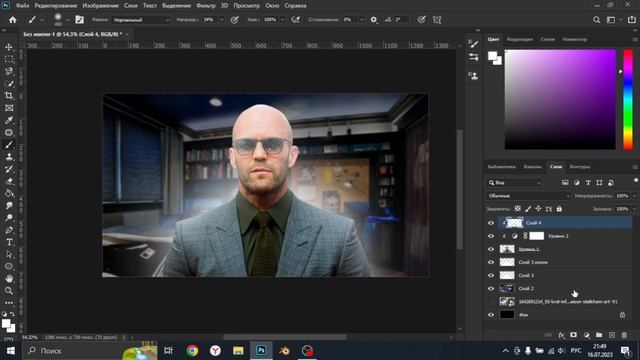The image size is (640, 360).
Task: Click the foreground color swatch in toolbox
Action: pos(6,324)
